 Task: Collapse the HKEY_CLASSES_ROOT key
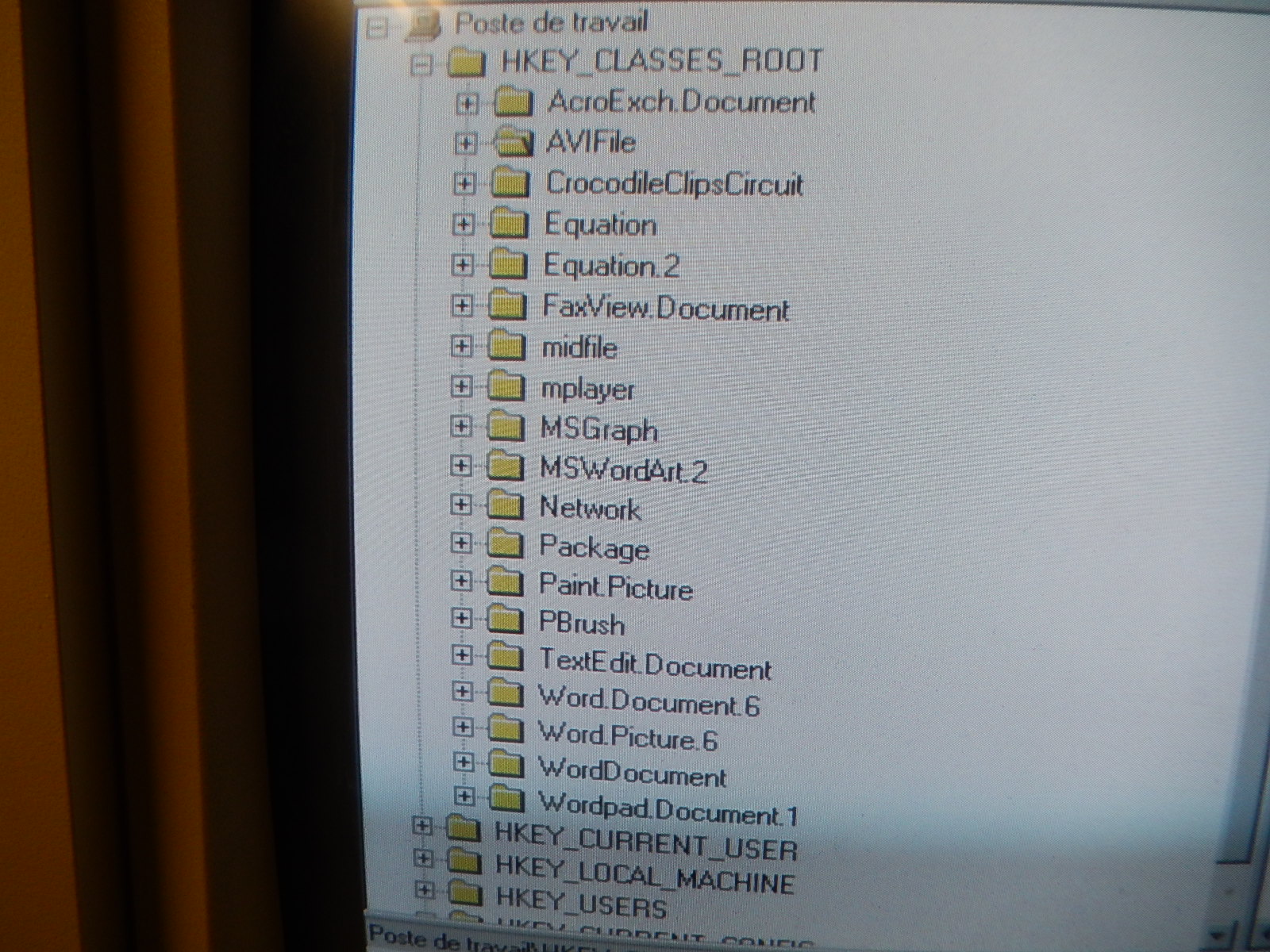pyautogui.click(x=423, y=65)
